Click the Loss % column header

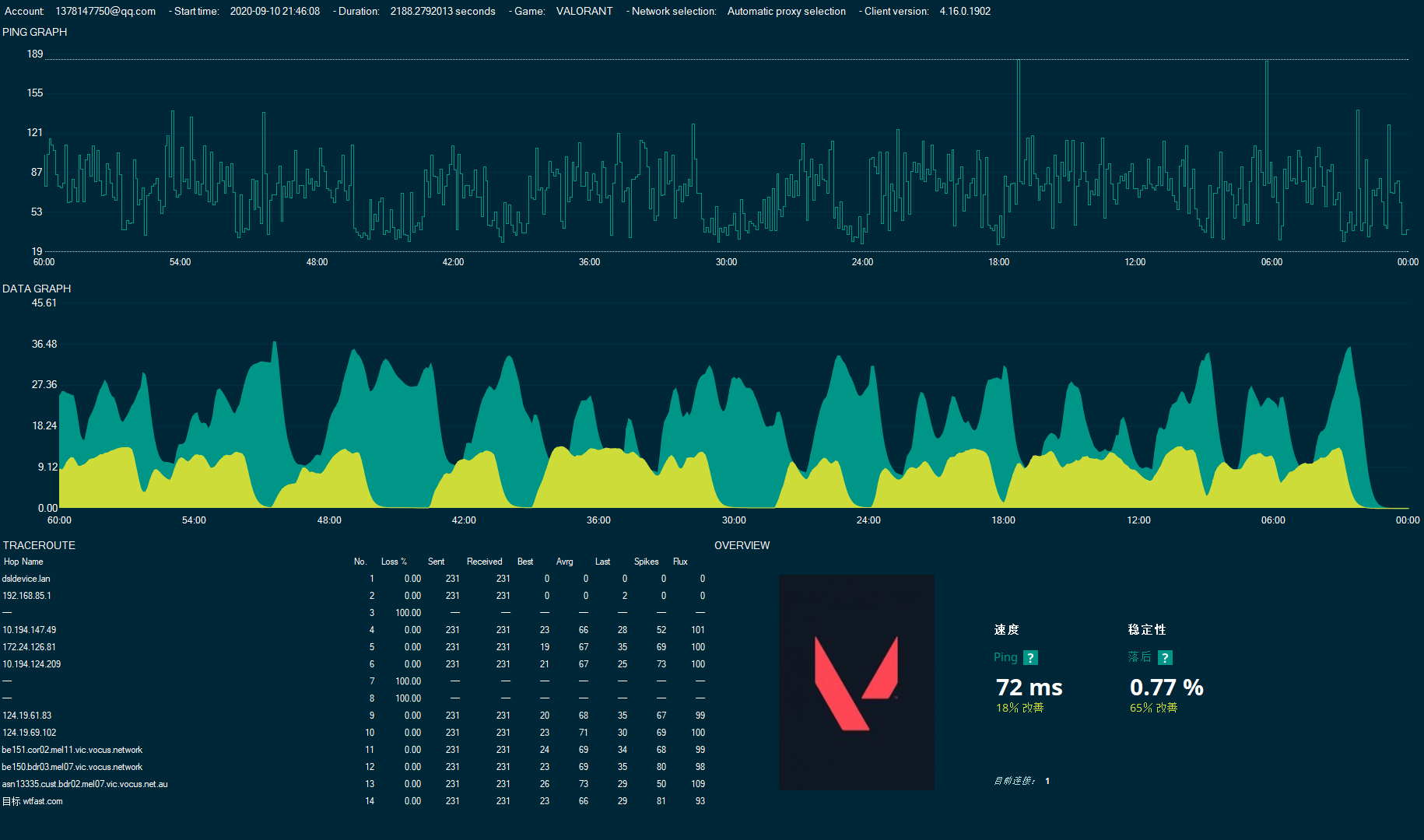[394, 562]
